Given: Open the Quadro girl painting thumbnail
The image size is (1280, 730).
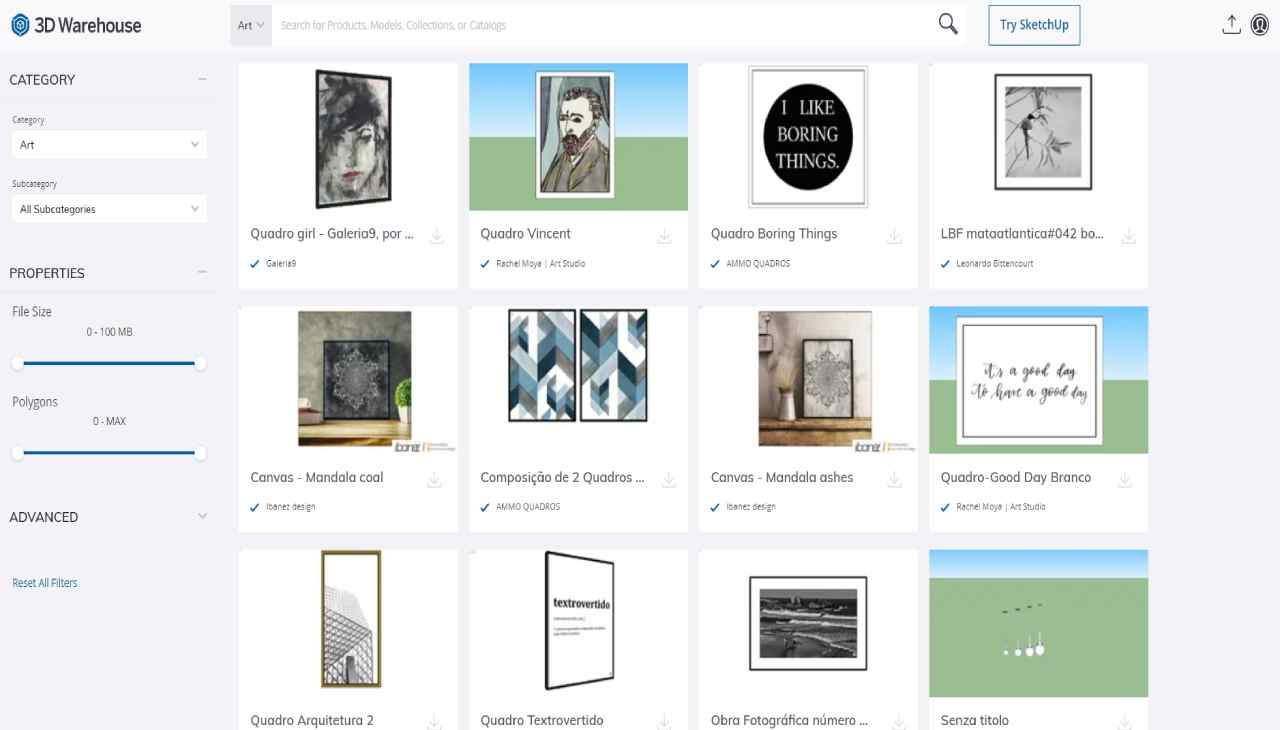Looking at the screenshot, I should coord(348,137).
